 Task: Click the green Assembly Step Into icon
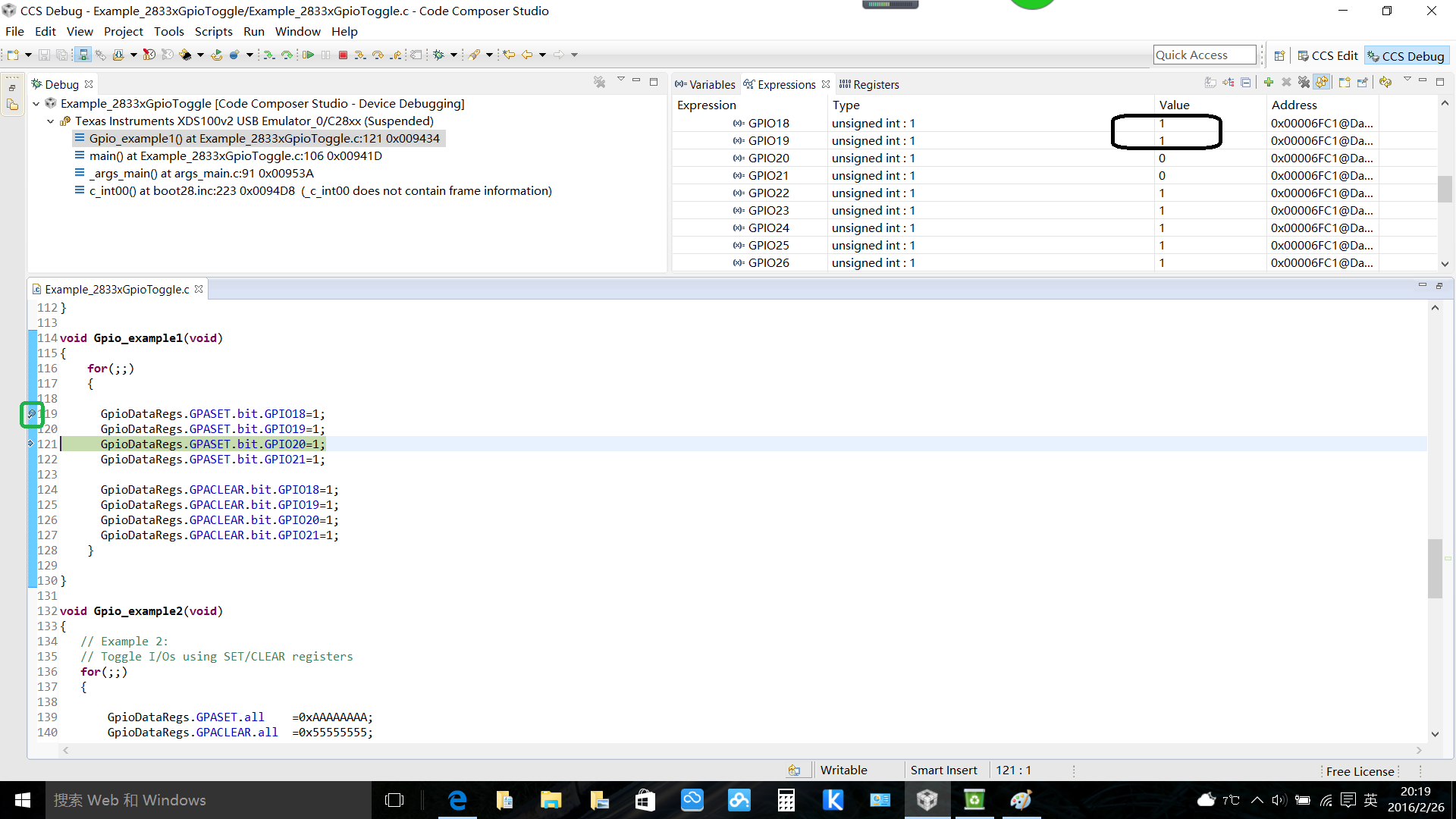click(268, 55)
